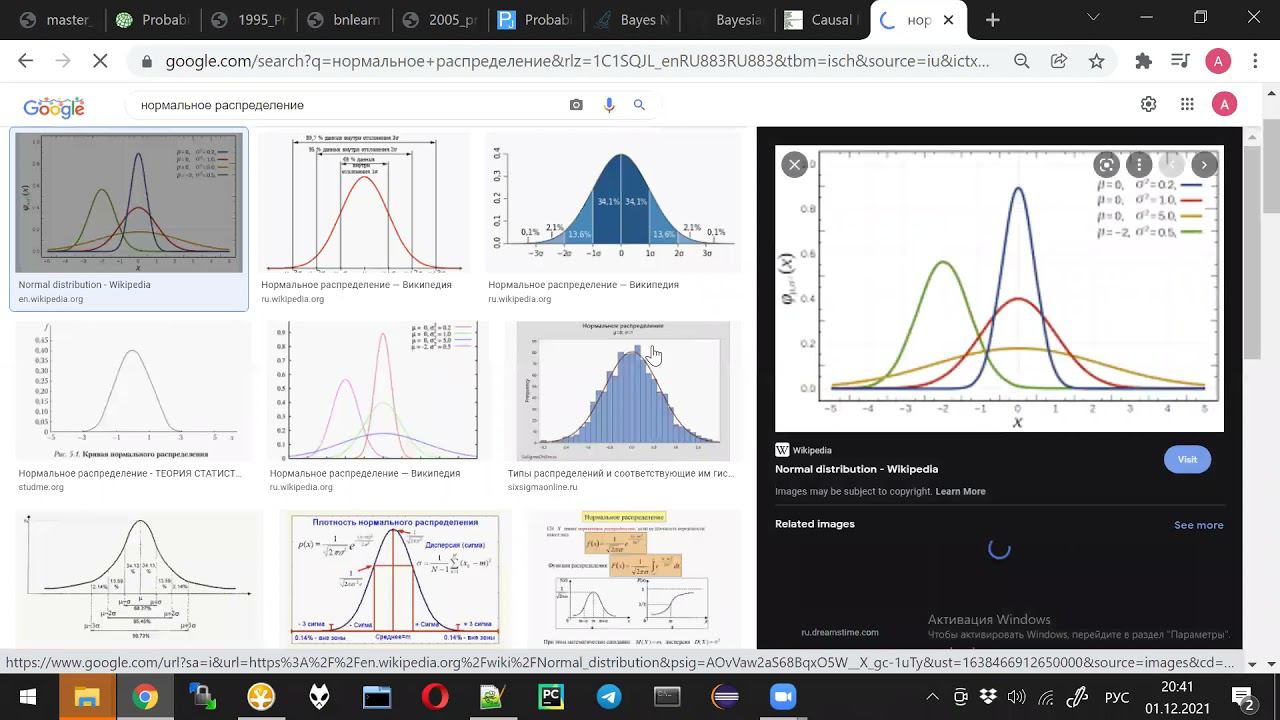1280x720 pixels.
Task: Switch to the 2005_pr tab
Action: point(440,20)
